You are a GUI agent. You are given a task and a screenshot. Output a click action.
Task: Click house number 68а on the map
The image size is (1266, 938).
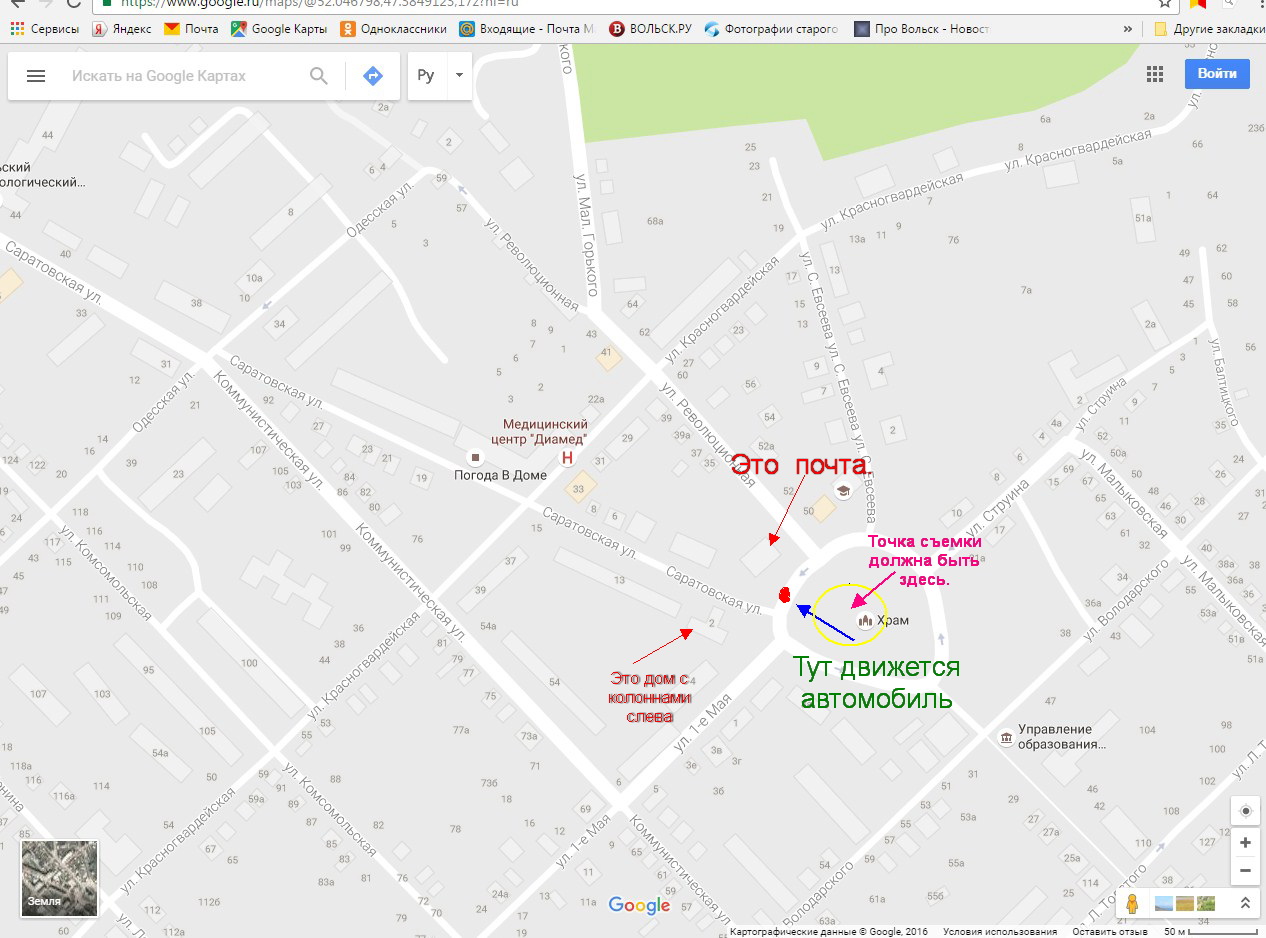click(x=655, y=221)
